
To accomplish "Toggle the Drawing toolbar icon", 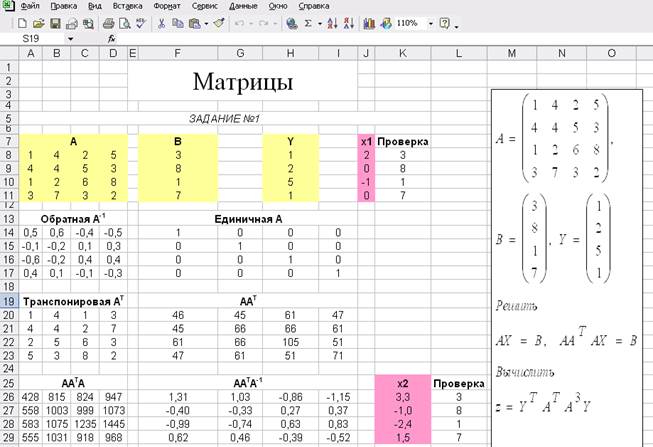I will click(x=386, y=23).
